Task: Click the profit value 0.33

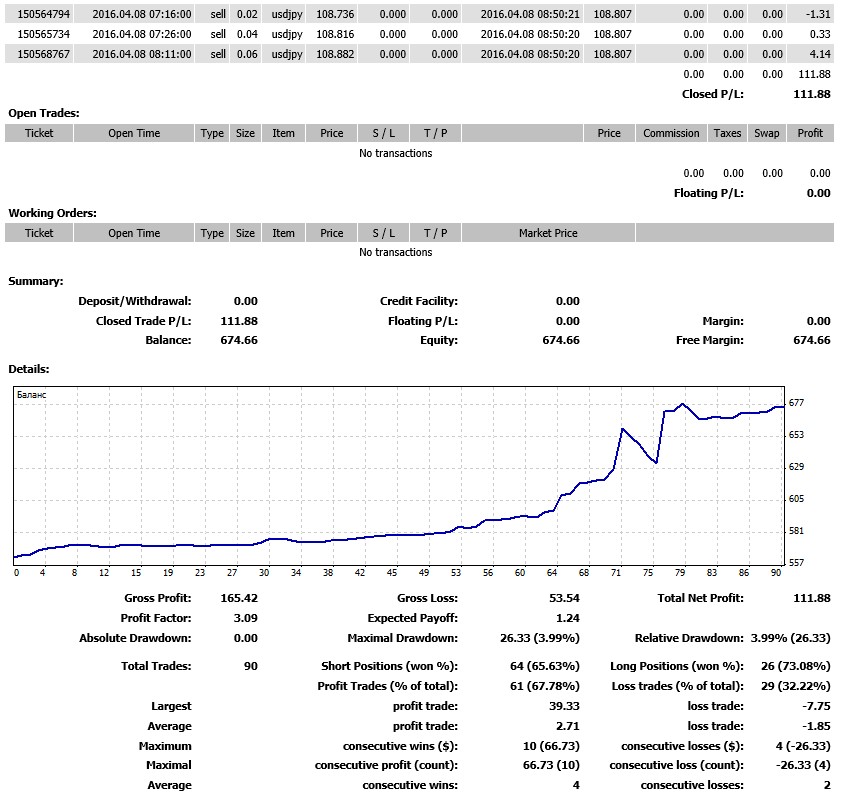Action: (820, 34)
